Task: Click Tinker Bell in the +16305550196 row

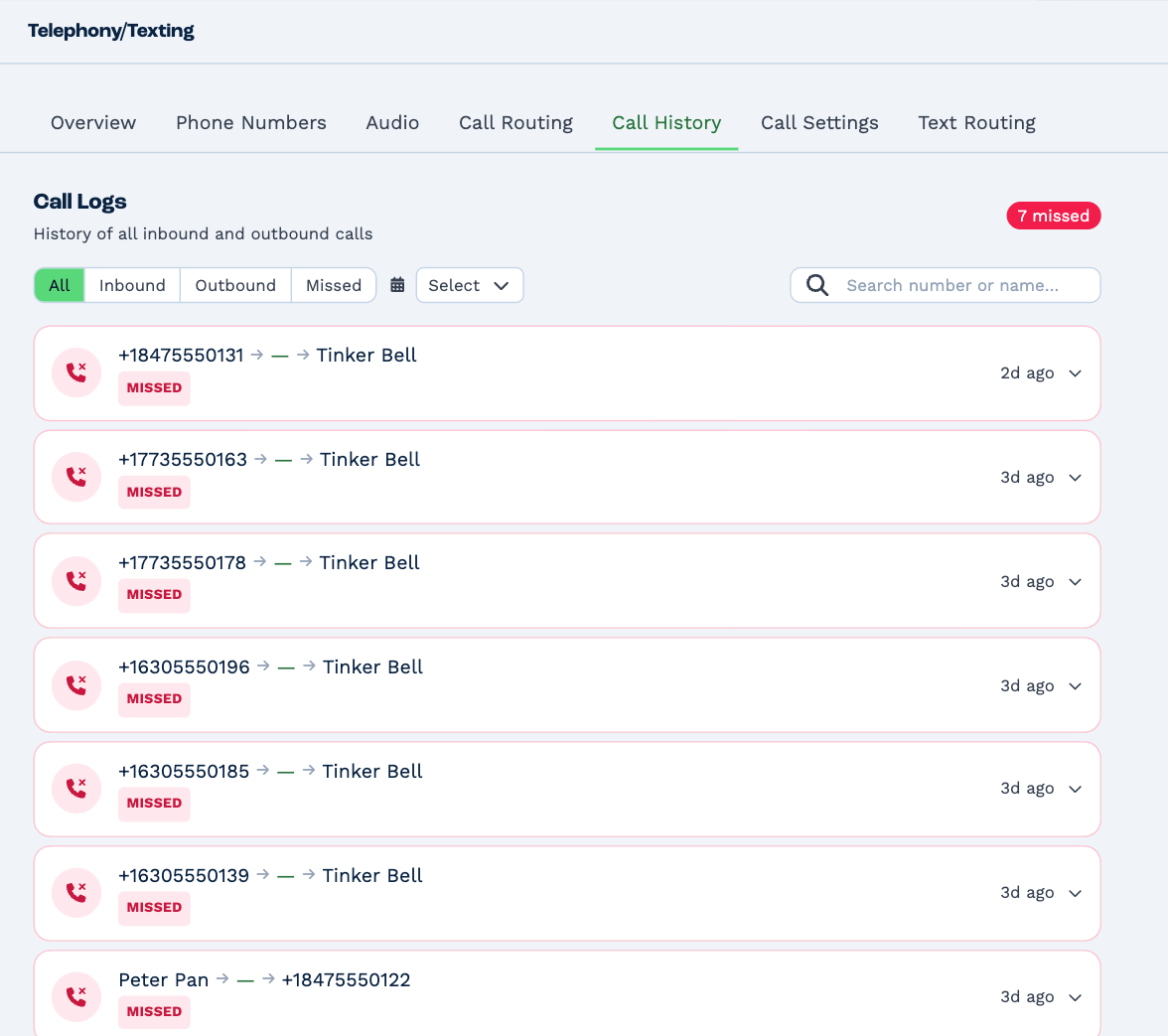Action: point(372,667)
